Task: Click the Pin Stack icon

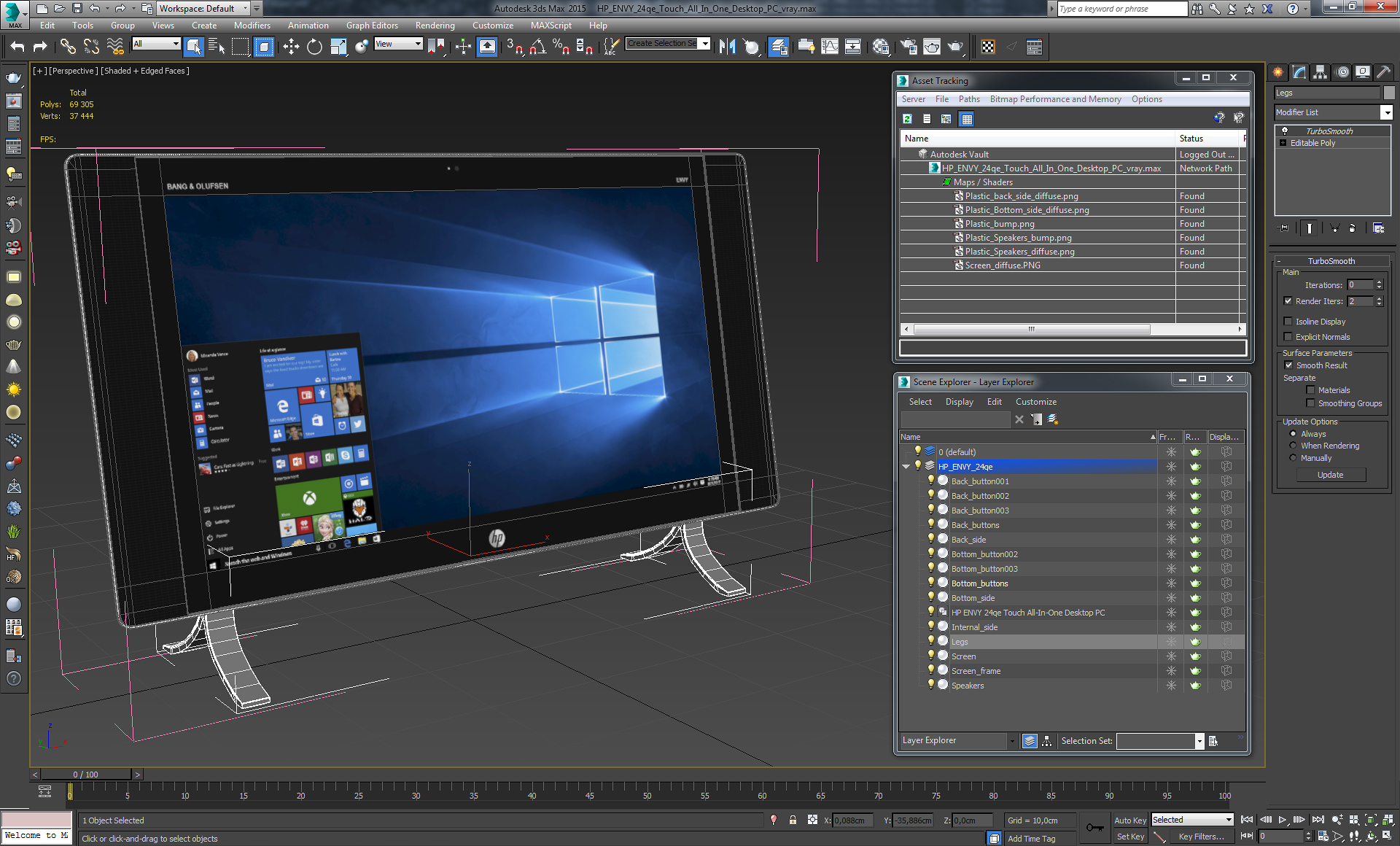Action: tap(1284, 228)
